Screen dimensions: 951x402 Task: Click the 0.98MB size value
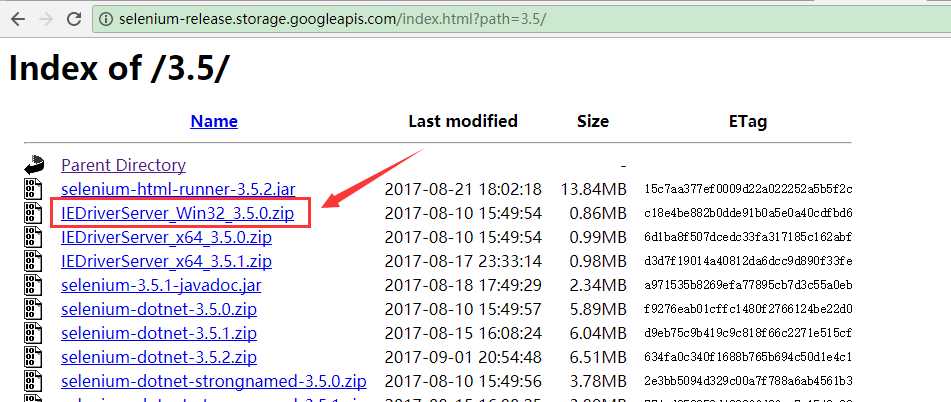click(598, 261)
